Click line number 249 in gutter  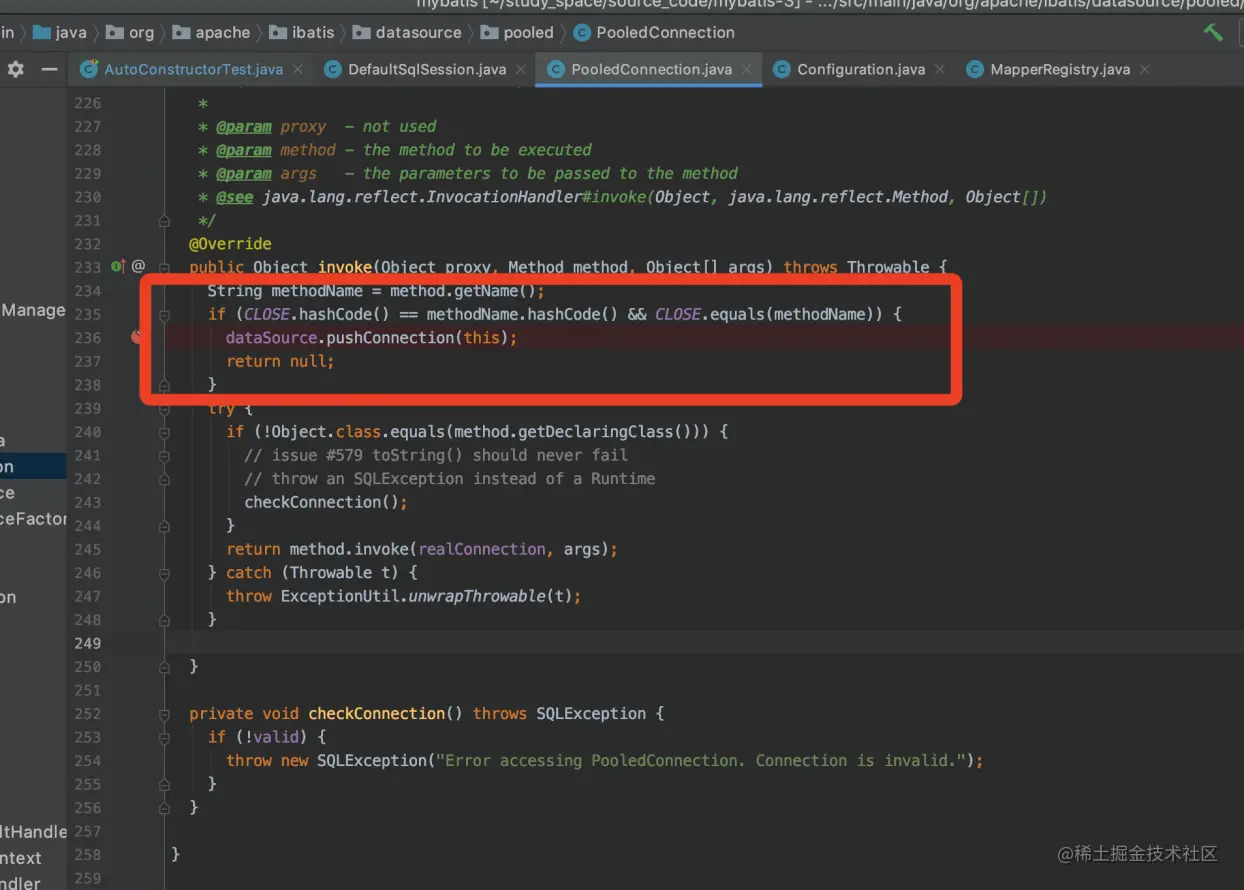click(x=87, y=643)
